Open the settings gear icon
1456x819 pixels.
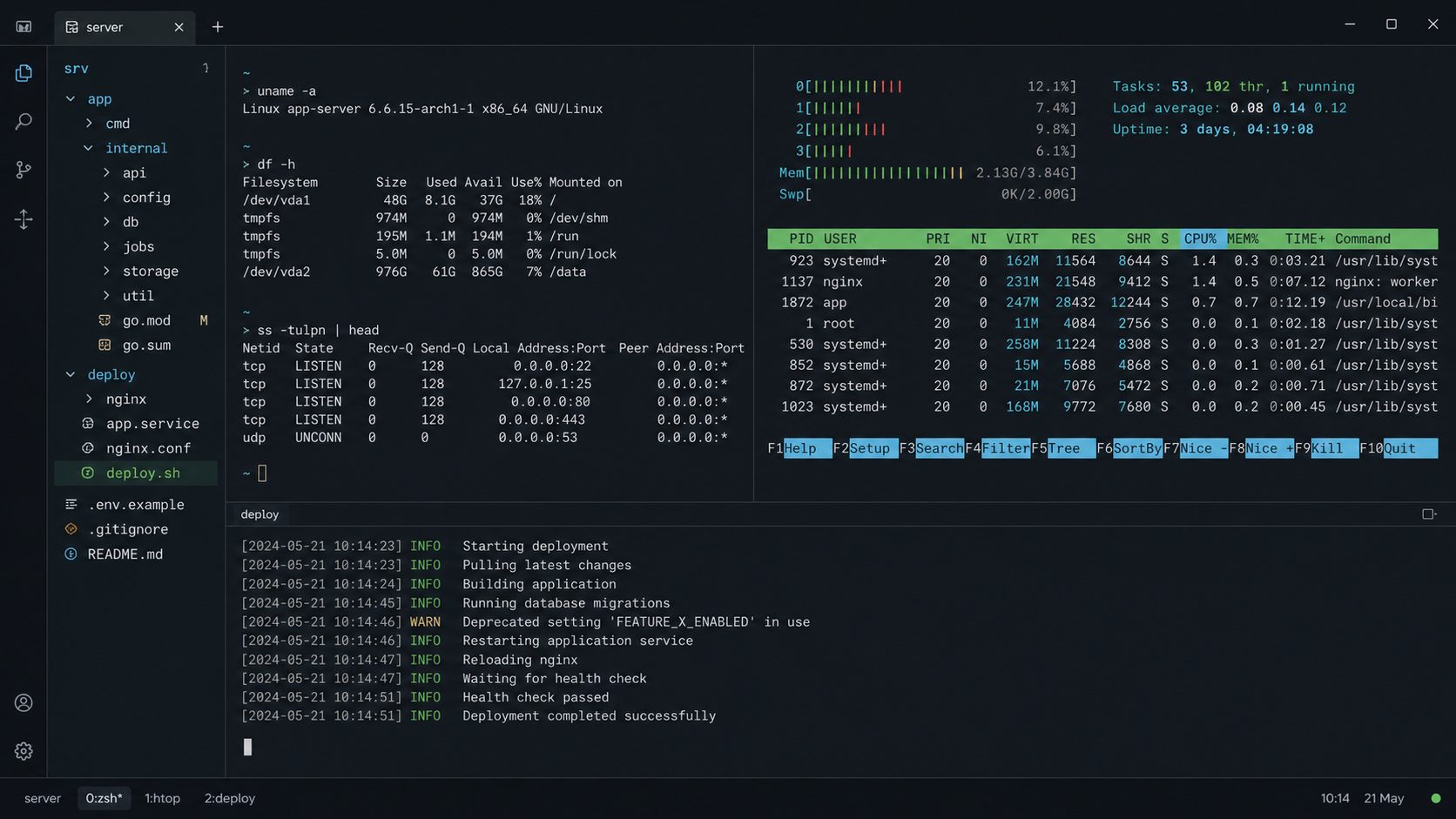24,751
